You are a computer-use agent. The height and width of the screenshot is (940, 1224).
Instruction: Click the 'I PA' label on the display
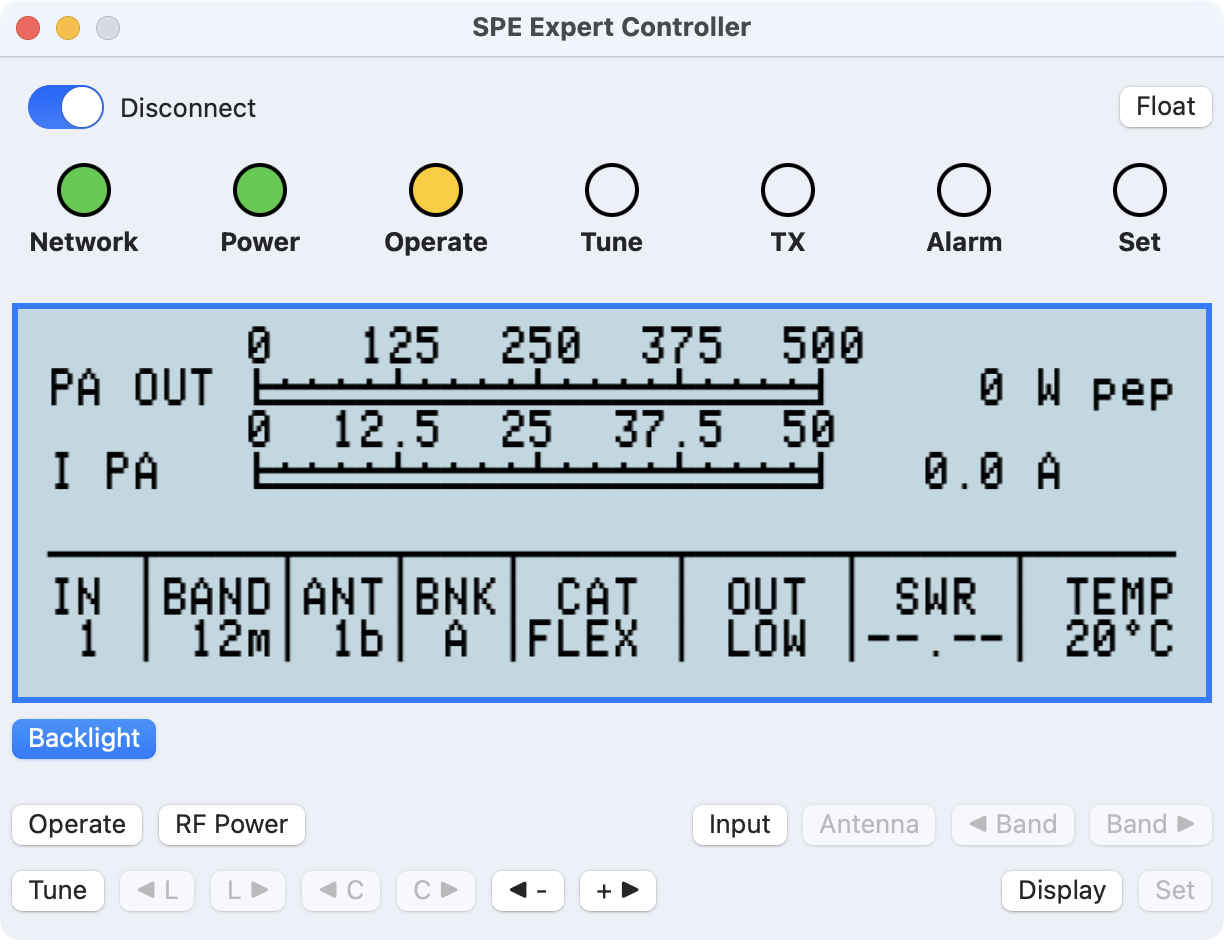click(x=105, y=472)
